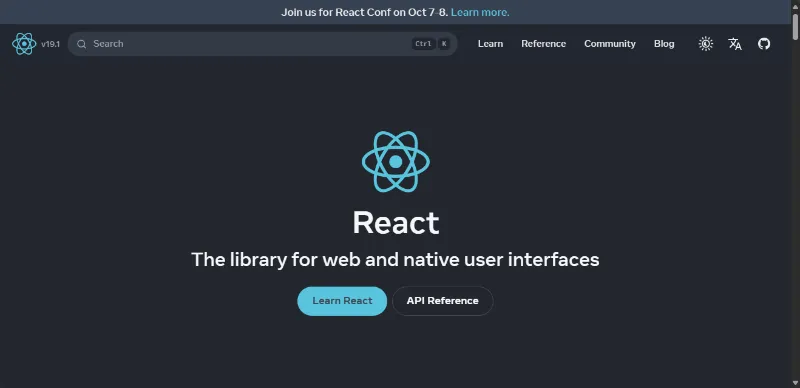
Task: Click the React heading text
Action: pos(396,223)
